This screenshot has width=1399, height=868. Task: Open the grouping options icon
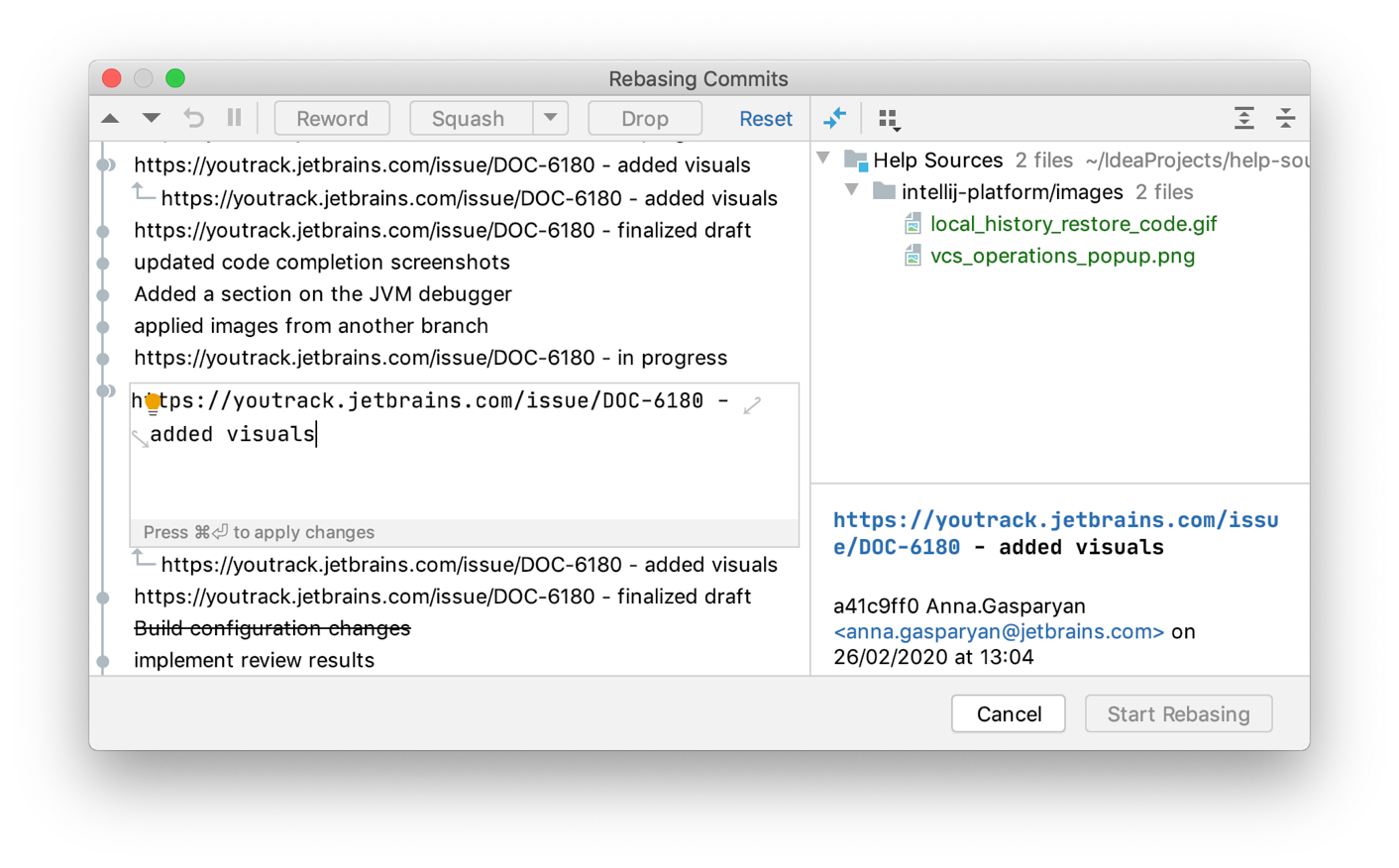pyautogui.click(x=889, y=117)
